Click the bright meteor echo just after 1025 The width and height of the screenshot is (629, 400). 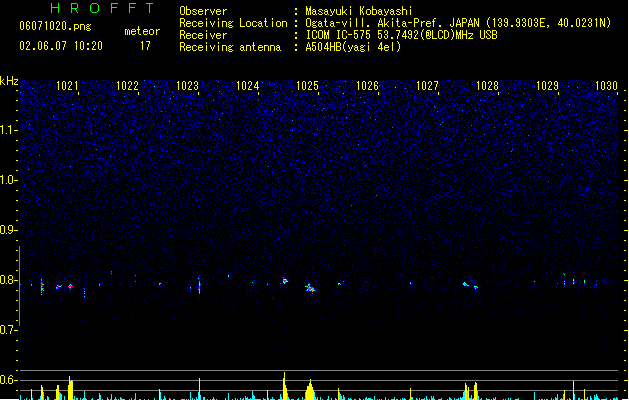click(310, 288)
